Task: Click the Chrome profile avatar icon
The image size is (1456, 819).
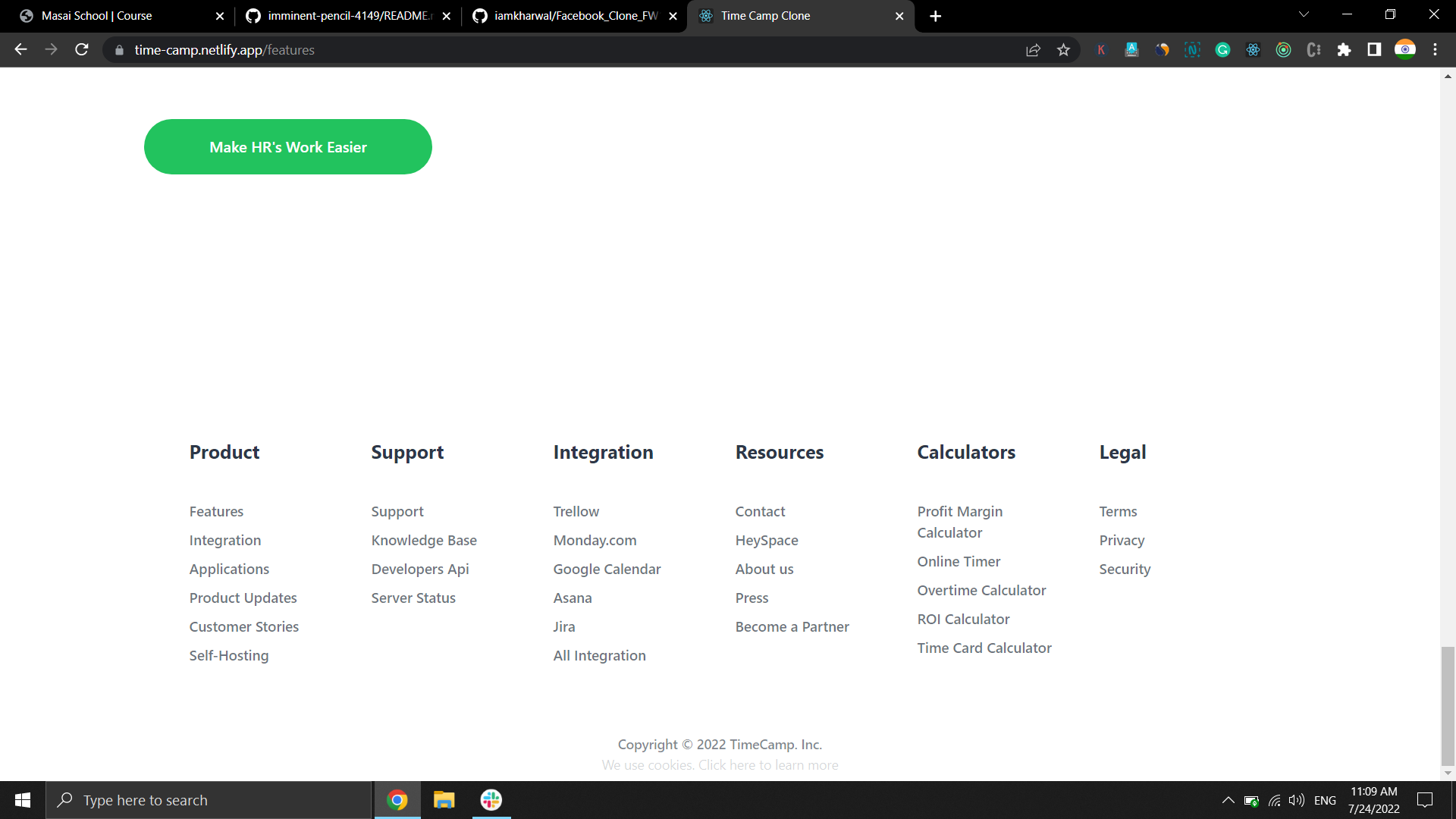Action: (1406, 49)
